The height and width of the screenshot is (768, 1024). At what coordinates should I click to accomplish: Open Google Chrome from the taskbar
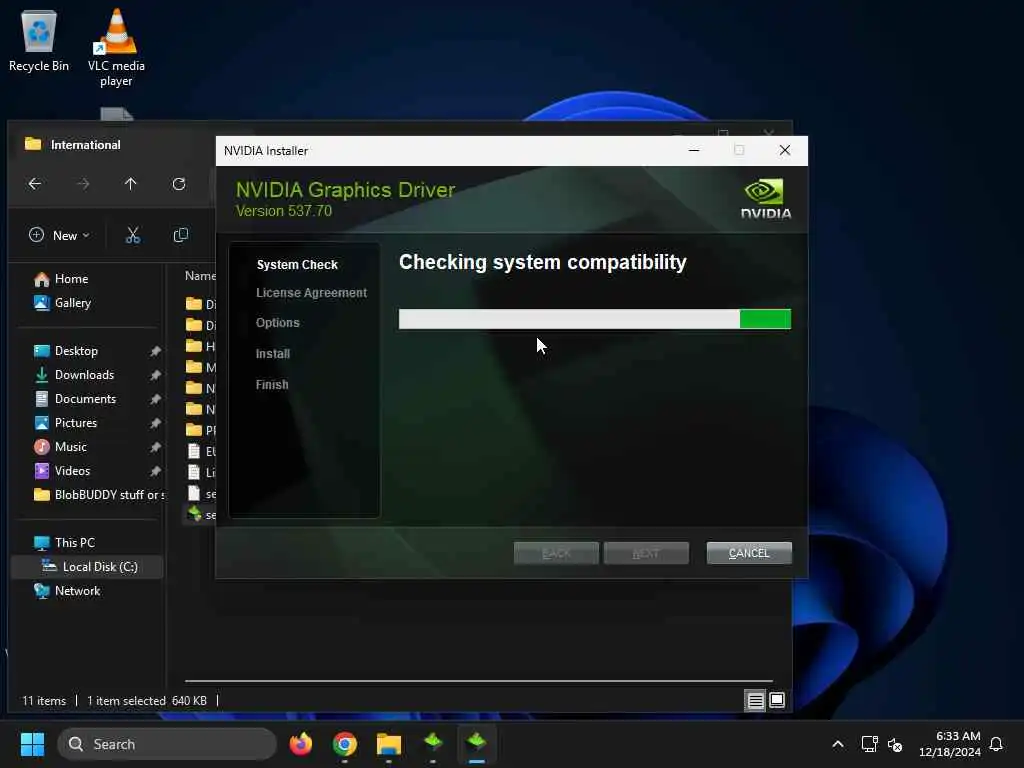(x=345, y=744)
